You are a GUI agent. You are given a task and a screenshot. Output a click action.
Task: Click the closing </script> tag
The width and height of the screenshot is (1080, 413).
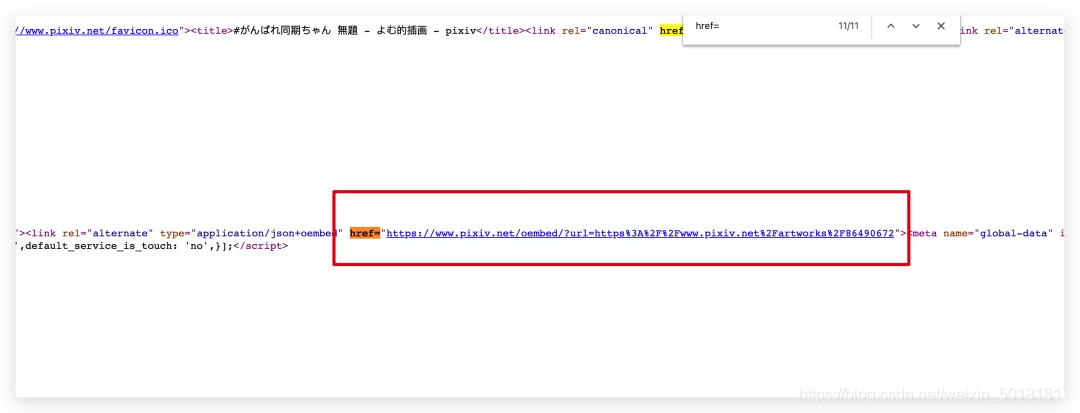pyautogui.click(x=260, y=246)
